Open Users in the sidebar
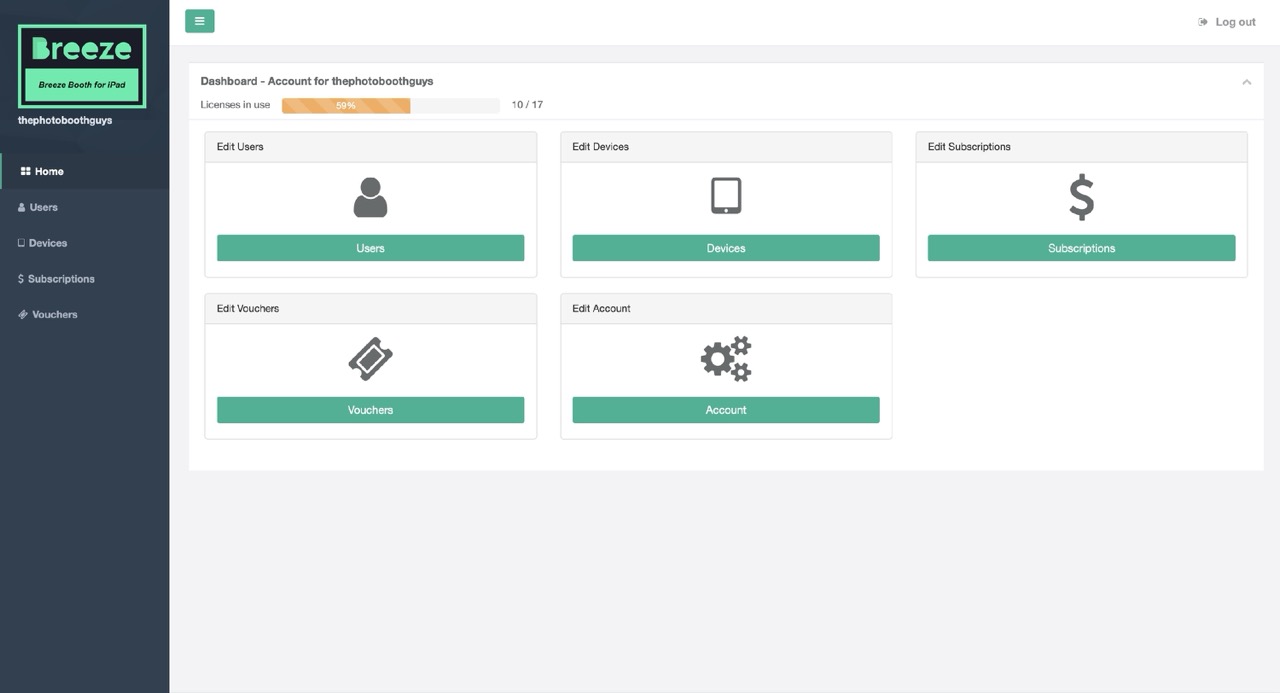The image size is (1280, 693). (43, 207)
